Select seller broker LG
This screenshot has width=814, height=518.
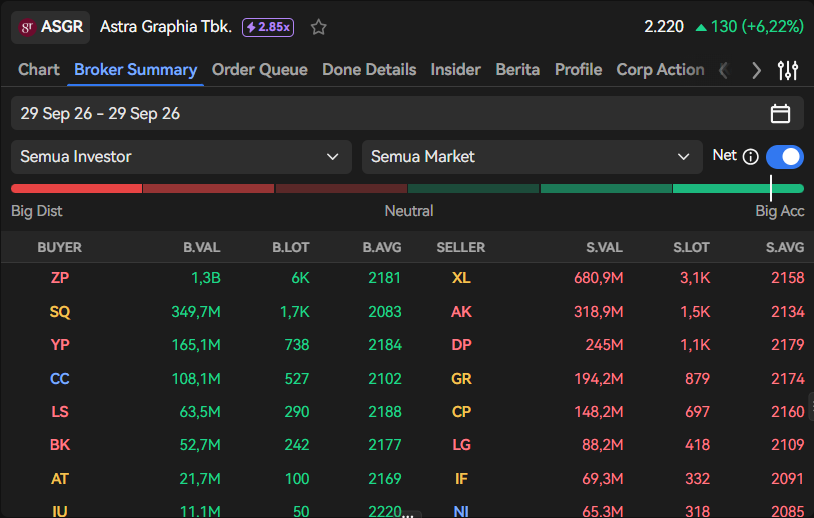click(x=461, y=445)
